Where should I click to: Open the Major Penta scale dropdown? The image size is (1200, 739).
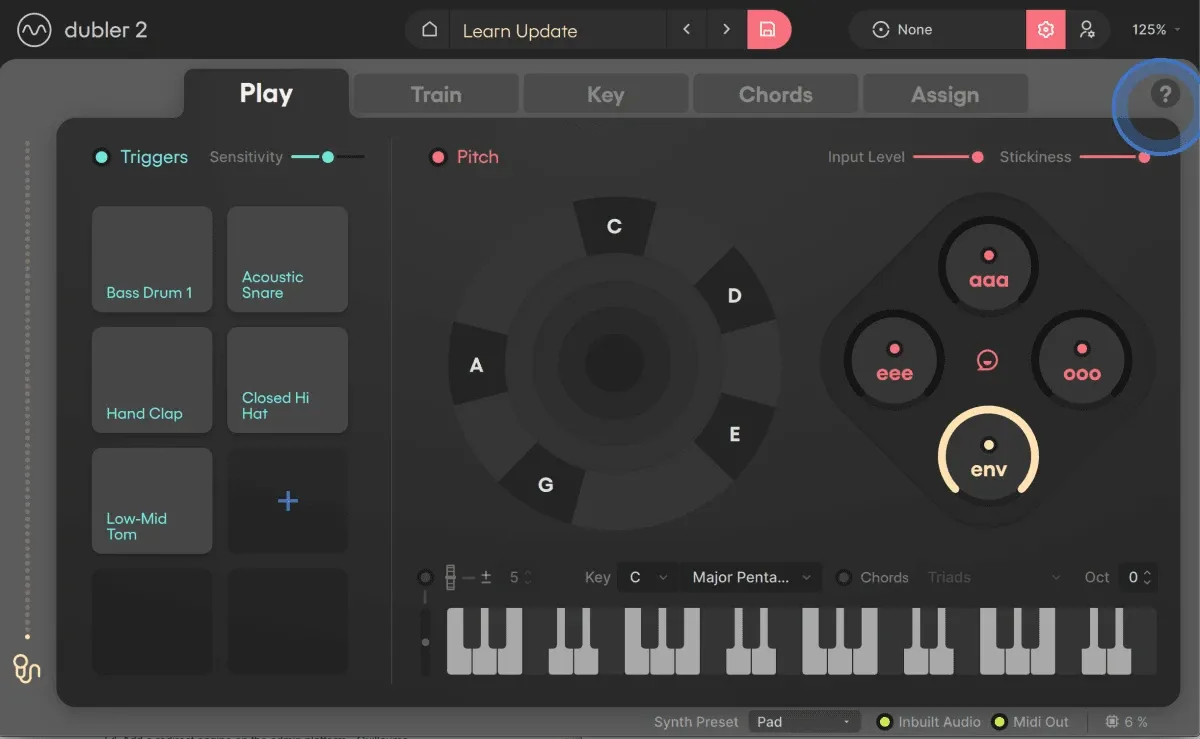pyautogui.click(x=752, y=577)
